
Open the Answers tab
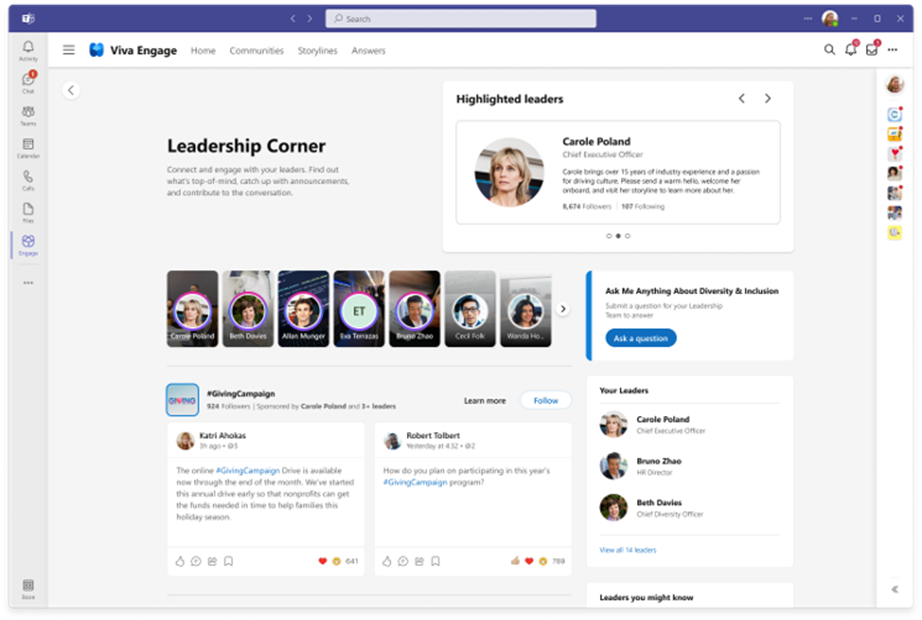click(368, 51)
